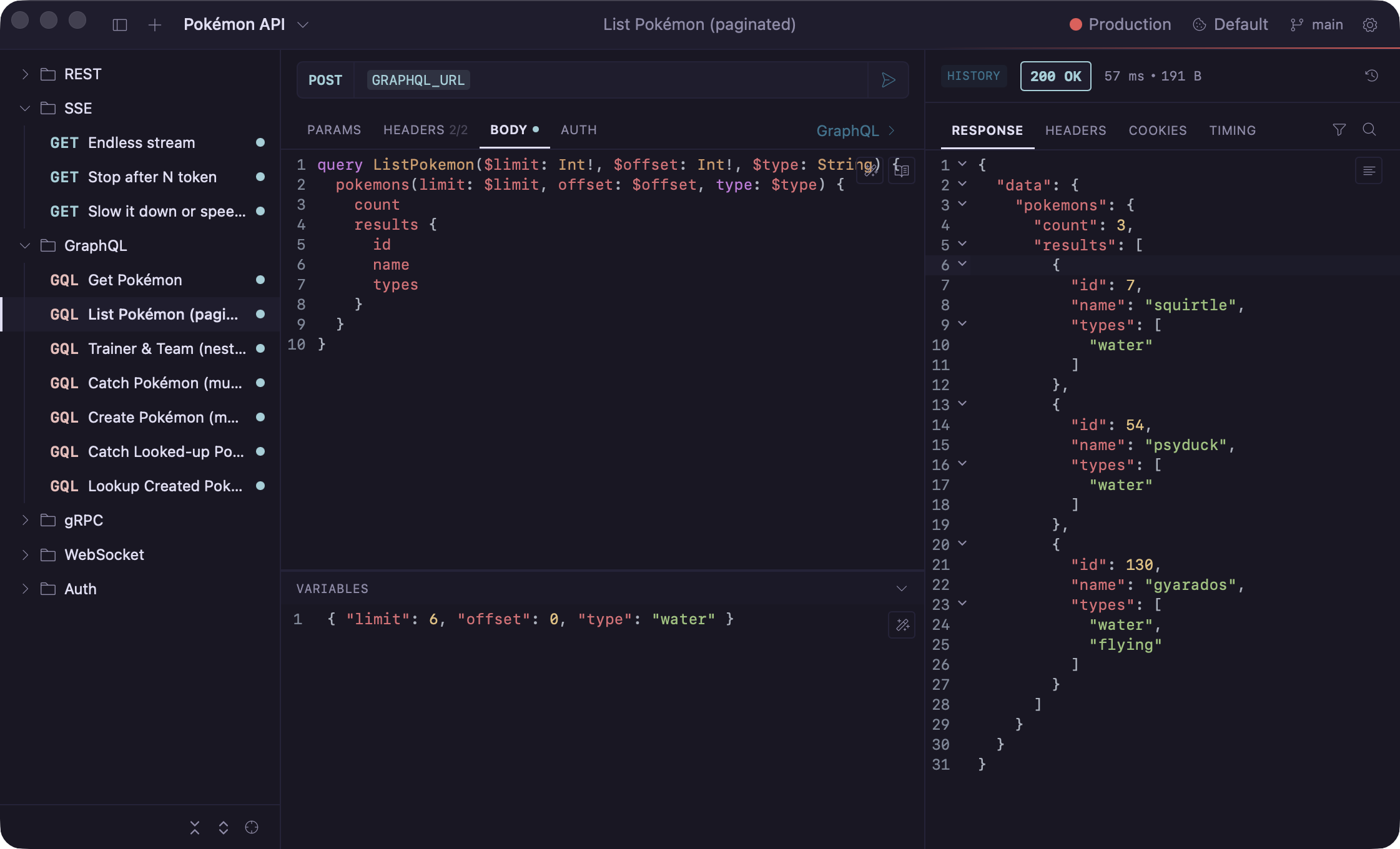The image size is (1400, 849).
Task: Click the cookie jar icon beside Default
Action: (x=1199, y=25)
